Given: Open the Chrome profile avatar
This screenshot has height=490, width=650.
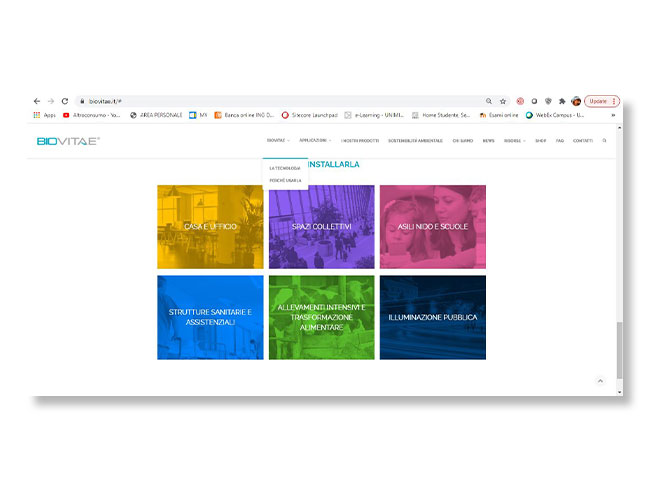Looking at the screenshot, I should pyautogui.click(x=576, y=101).
